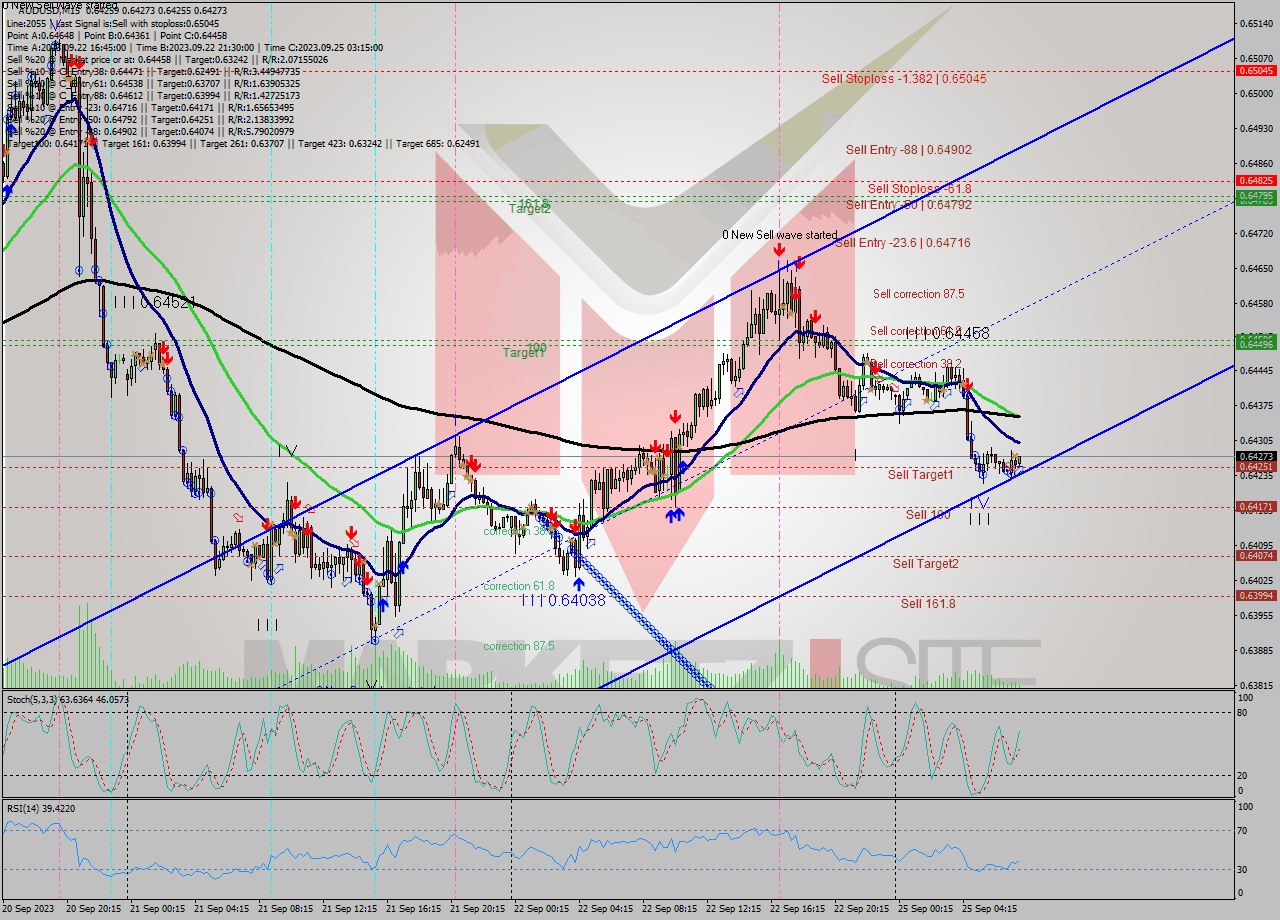This screenshot has width=1280, height=920.
Task: Click the 80 level on the Stoch scale
Action: [1243, 713]
